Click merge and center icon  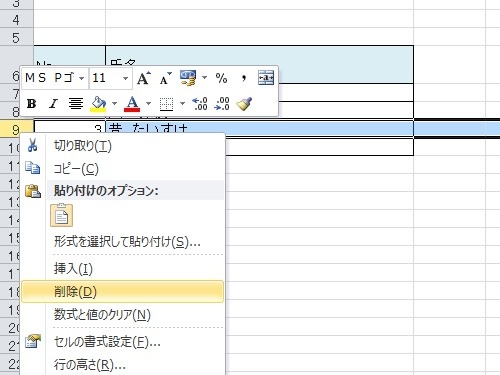266,78
